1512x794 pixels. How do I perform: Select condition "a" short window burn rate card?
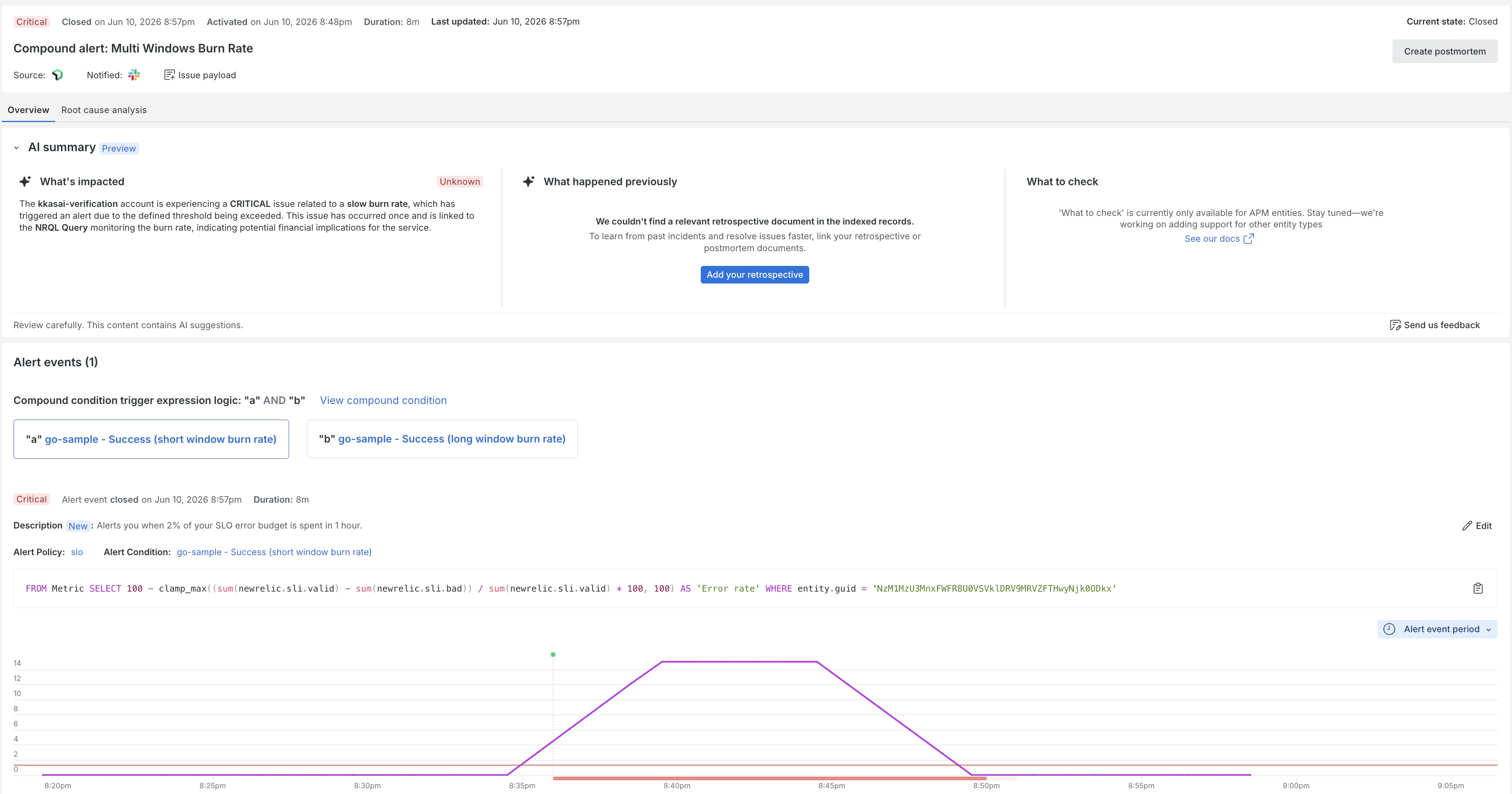coord(152,439)
